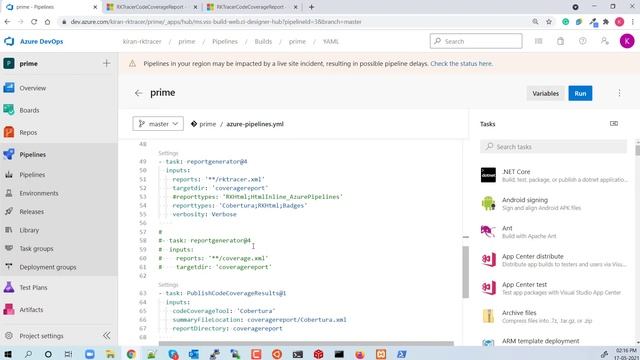Select the App Center distribute task
The image size is (640, 360).
(x=554, y=260)
